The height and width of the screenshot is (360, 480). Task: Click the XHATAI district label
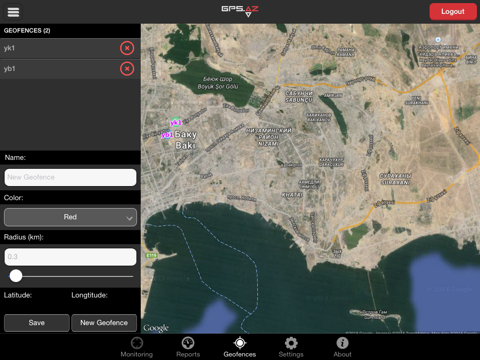292,195
